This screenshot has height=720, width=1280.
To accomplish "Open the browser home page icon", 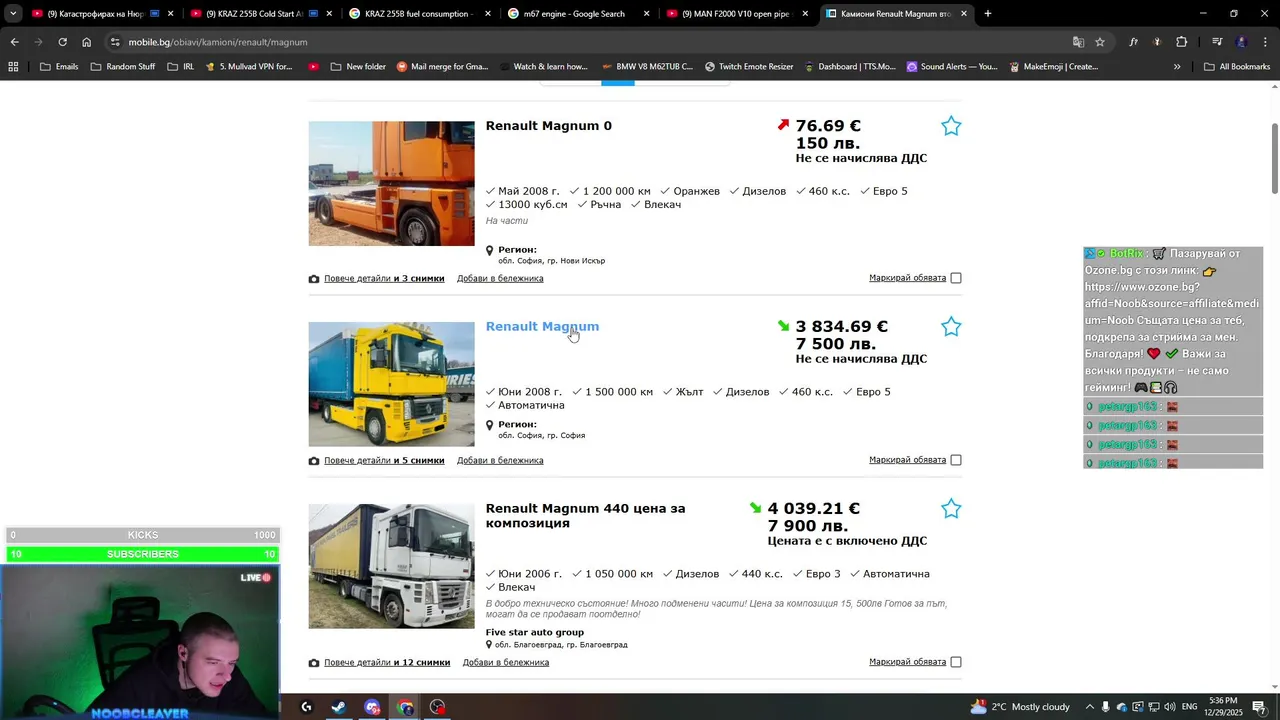I will pyautogui.click(x=86, y=42).
